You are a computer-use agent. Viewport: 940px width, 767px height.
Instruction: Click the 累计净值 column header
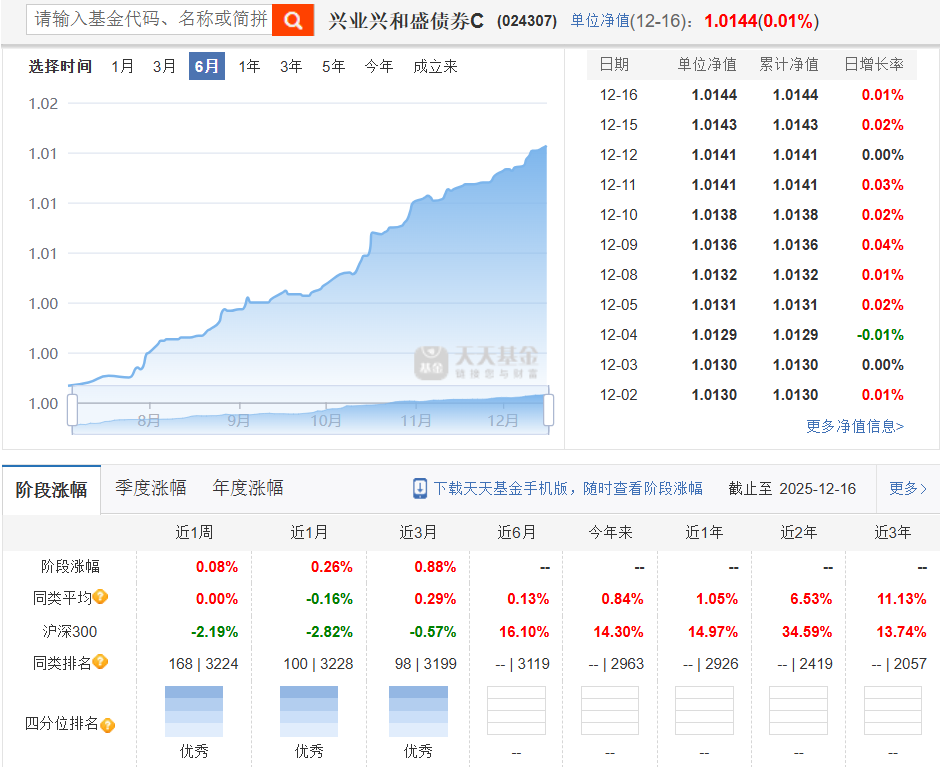(x=789, y=64)
